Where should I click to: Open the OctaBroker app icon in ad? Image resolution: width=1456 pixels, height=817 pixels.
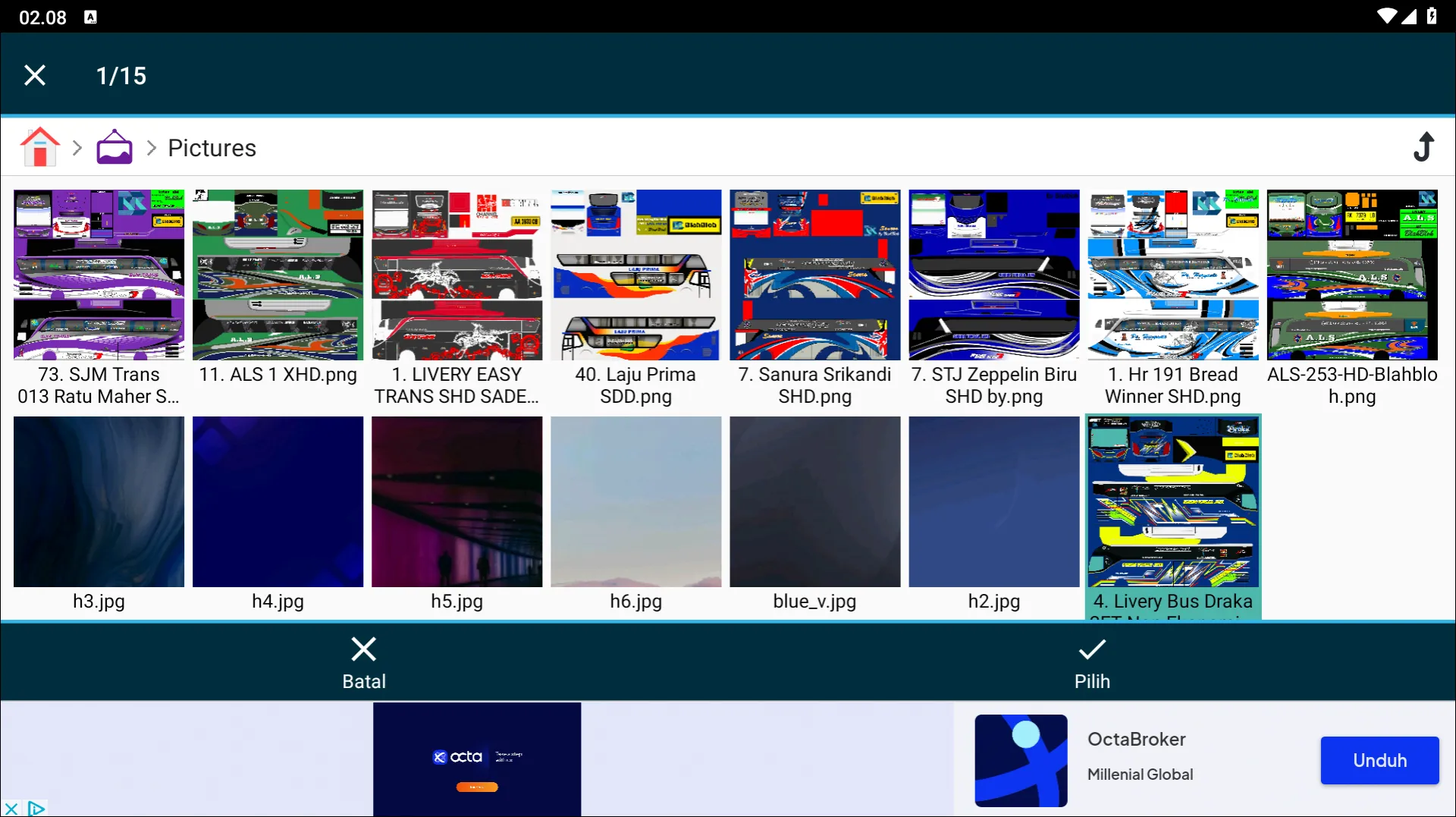(x=1021, y=760)
